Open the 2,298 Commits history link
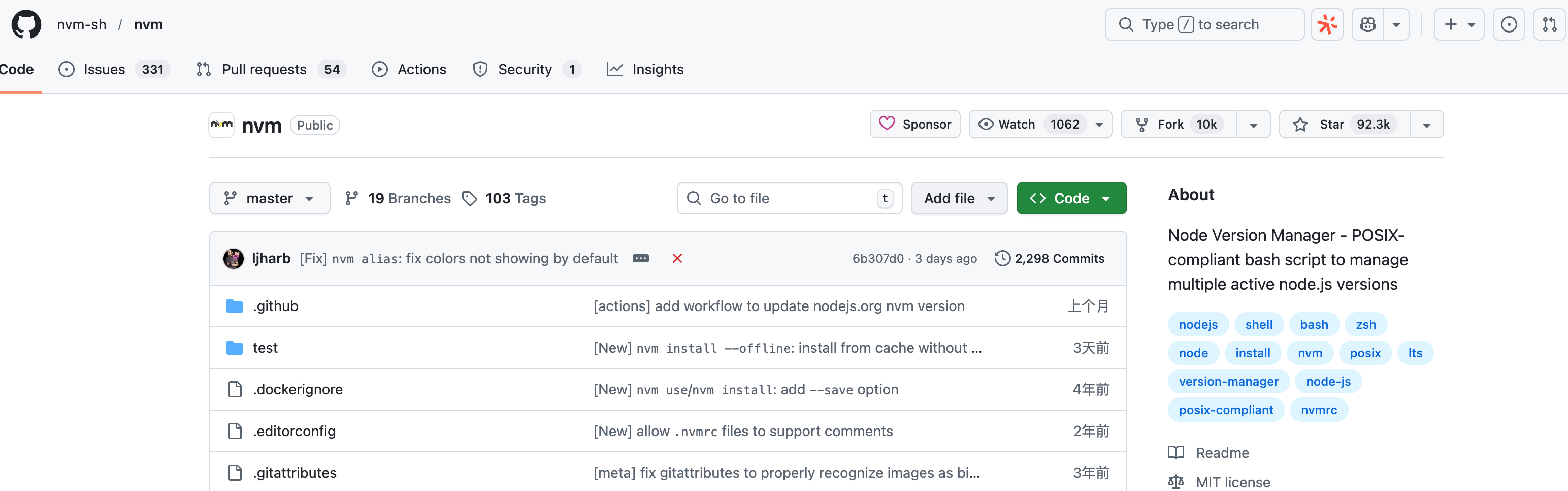 point(1049,258)
